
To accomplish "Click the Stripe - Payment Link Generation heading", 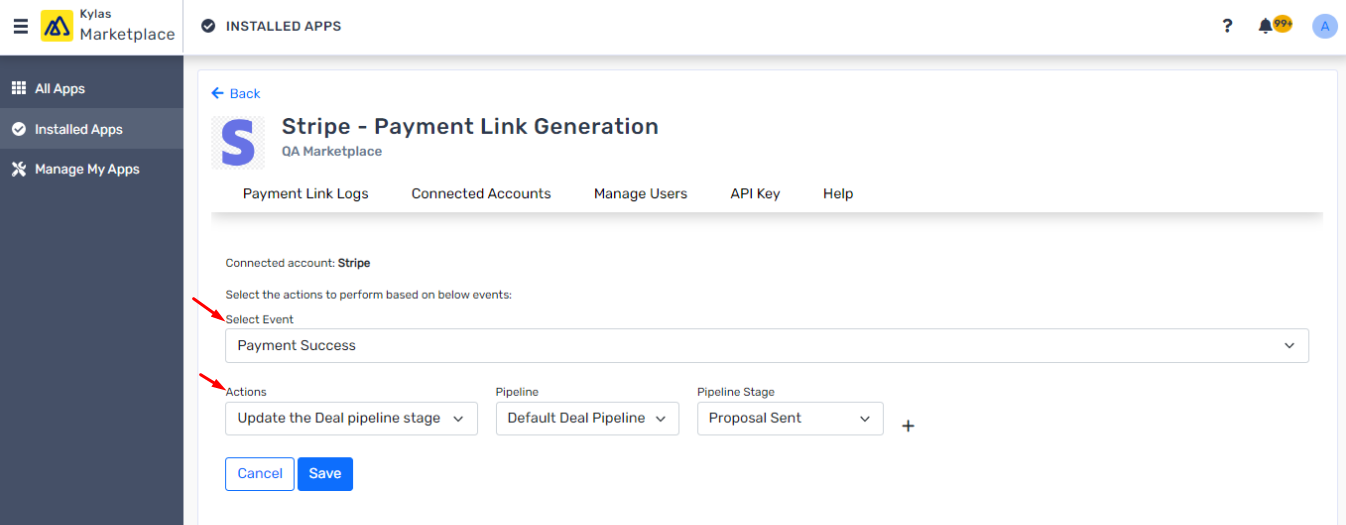I will 470,126.
